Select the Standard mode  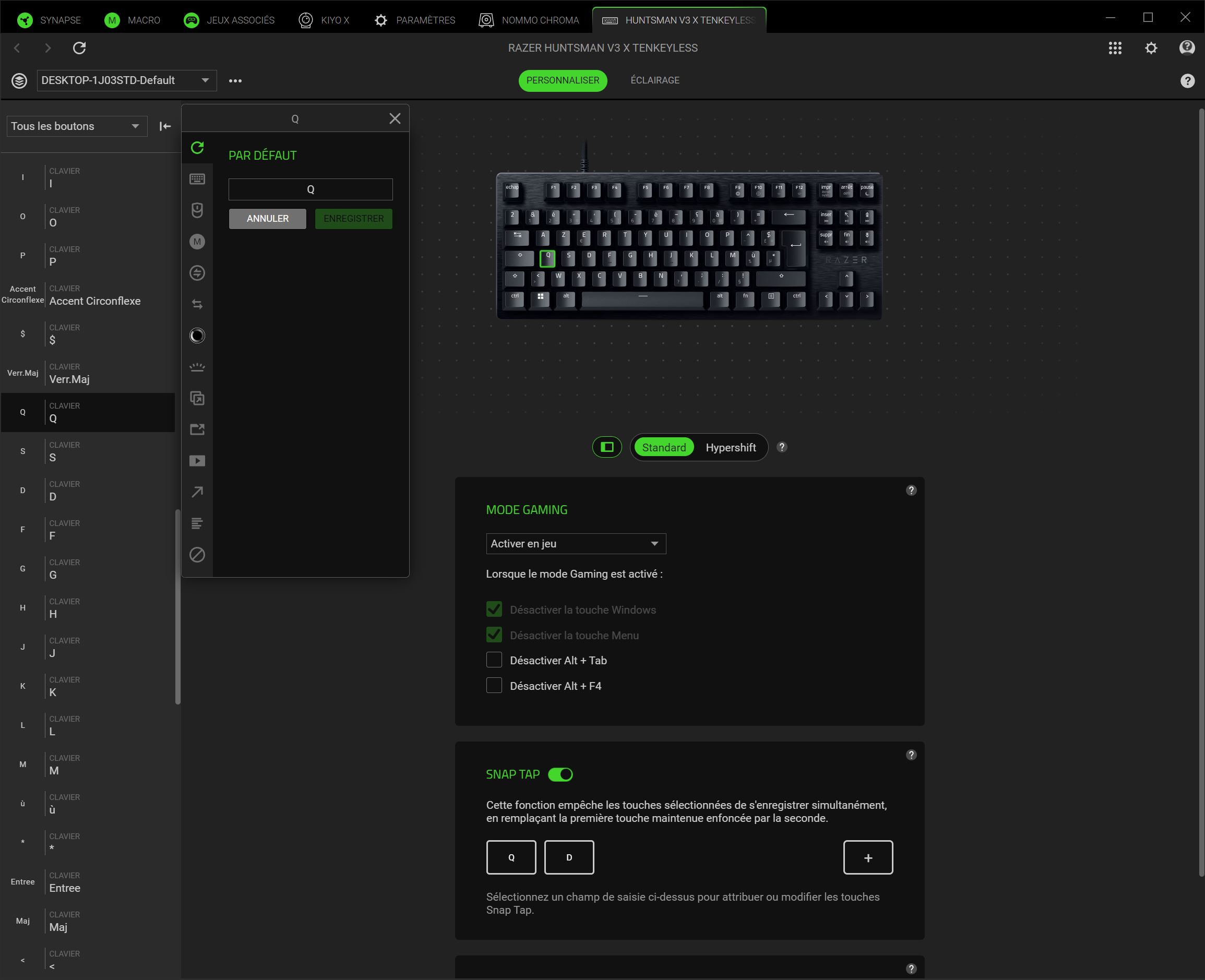tap(664, 448)
